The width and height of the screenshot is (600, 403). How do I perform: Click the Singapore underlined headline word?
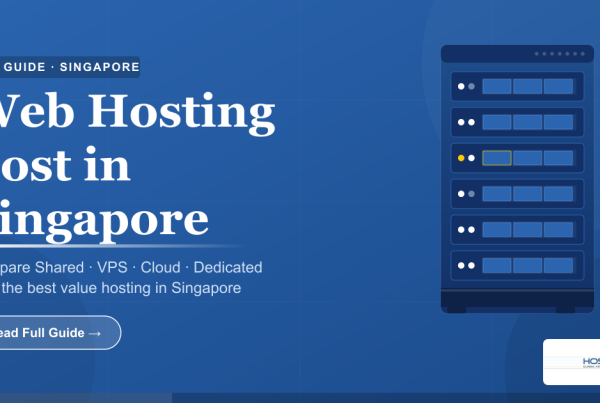[x=104, y=221]
